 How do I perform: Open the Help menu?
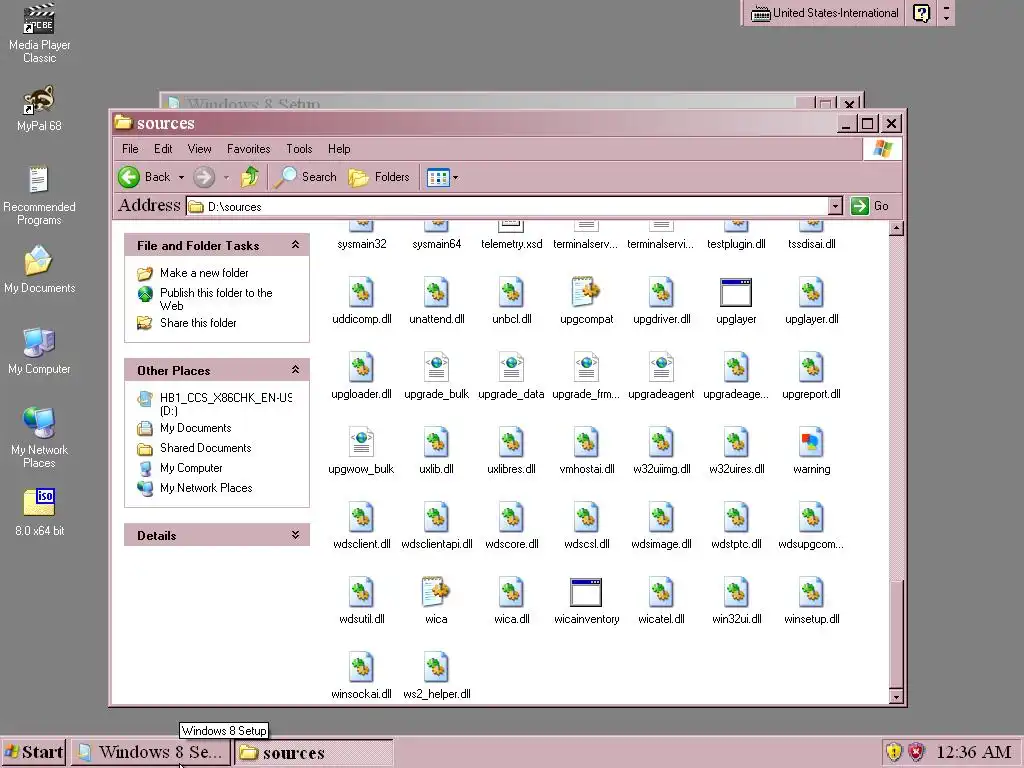[339, 149]
